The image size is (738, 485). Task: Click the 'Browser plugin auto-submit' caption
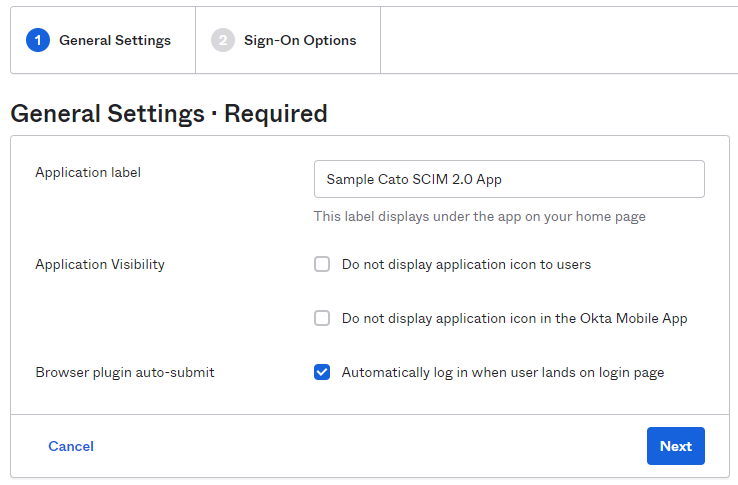(x=125, y=373)
